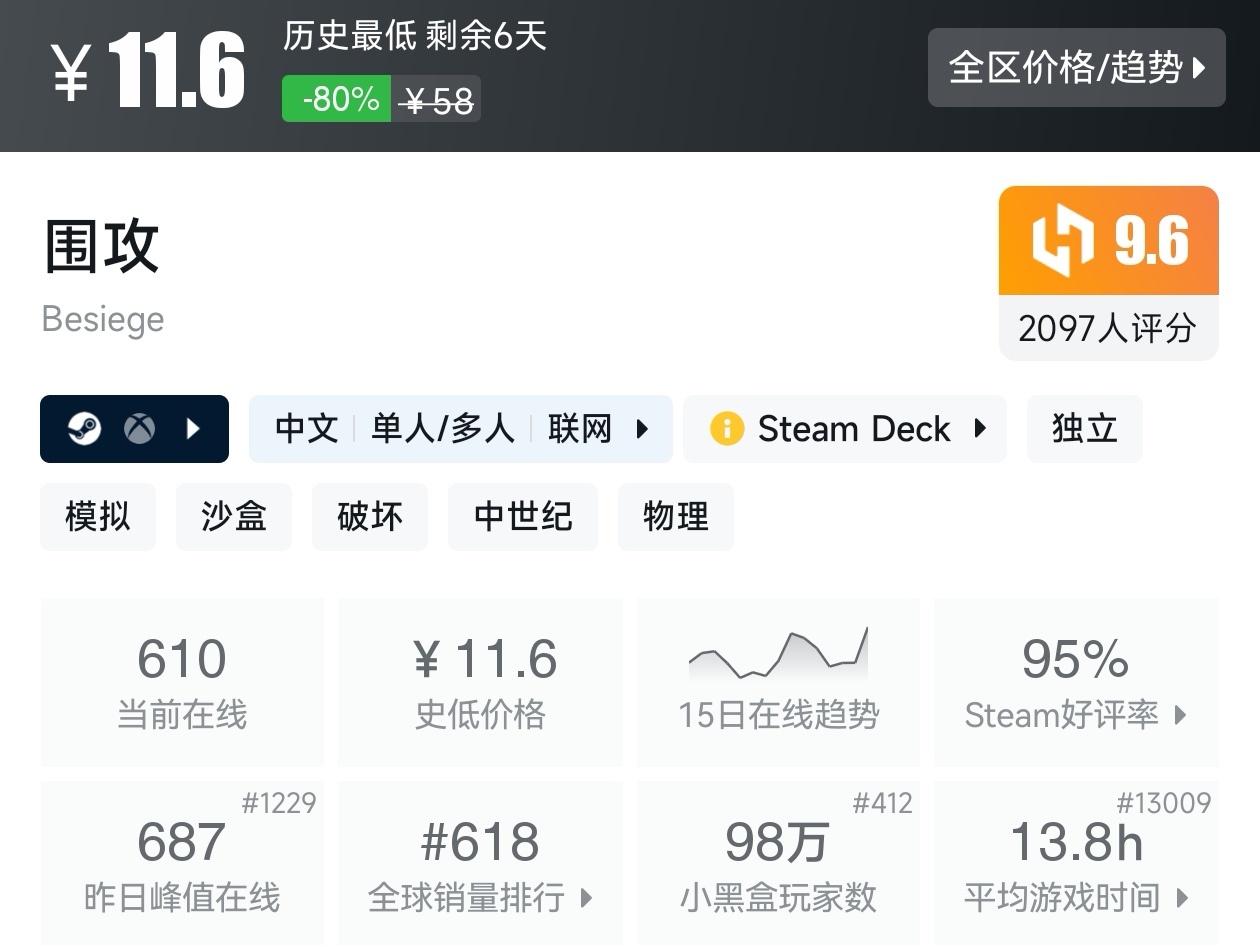Select the 破坏 tag
1260x945 pixels.
370,517
